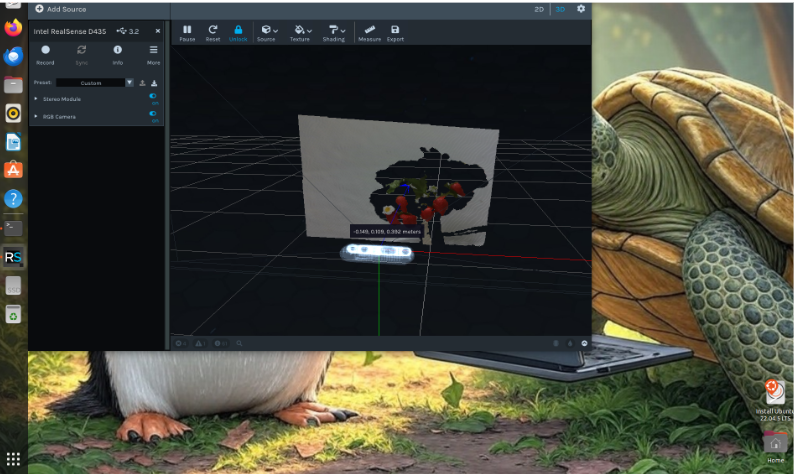798x474 pixels.
Task: Click the trash icon in status bar
Action: (556, 344)
